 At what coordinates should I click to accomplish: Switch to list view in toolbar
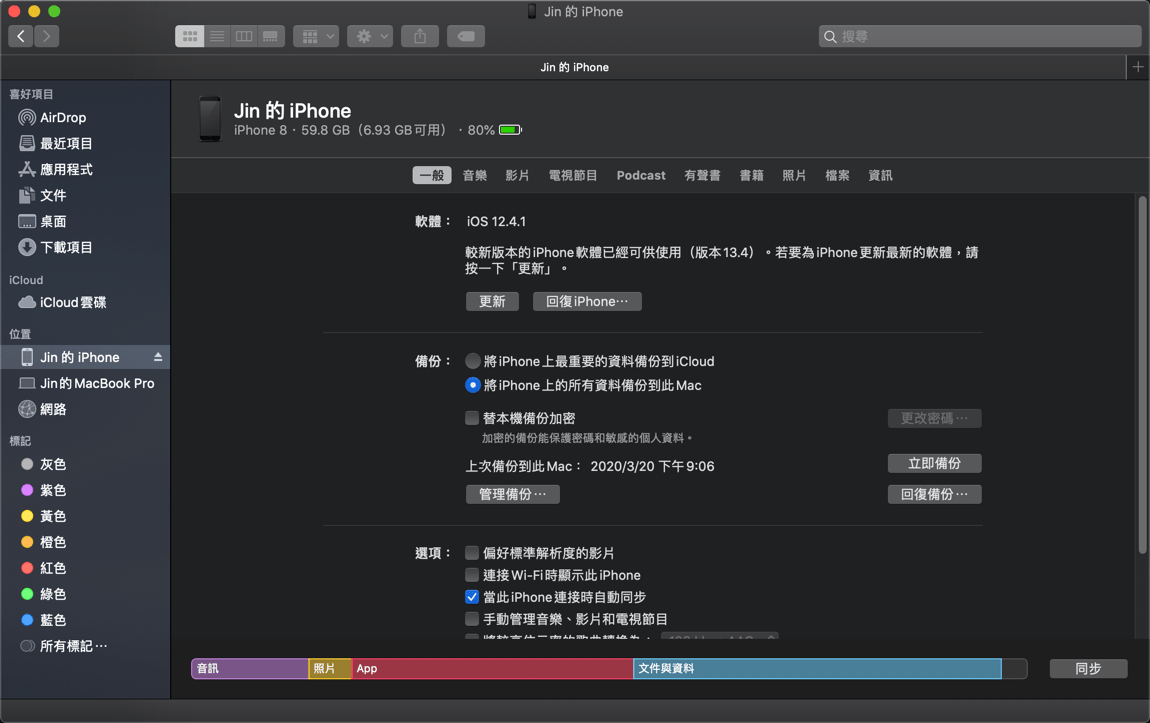217,36
